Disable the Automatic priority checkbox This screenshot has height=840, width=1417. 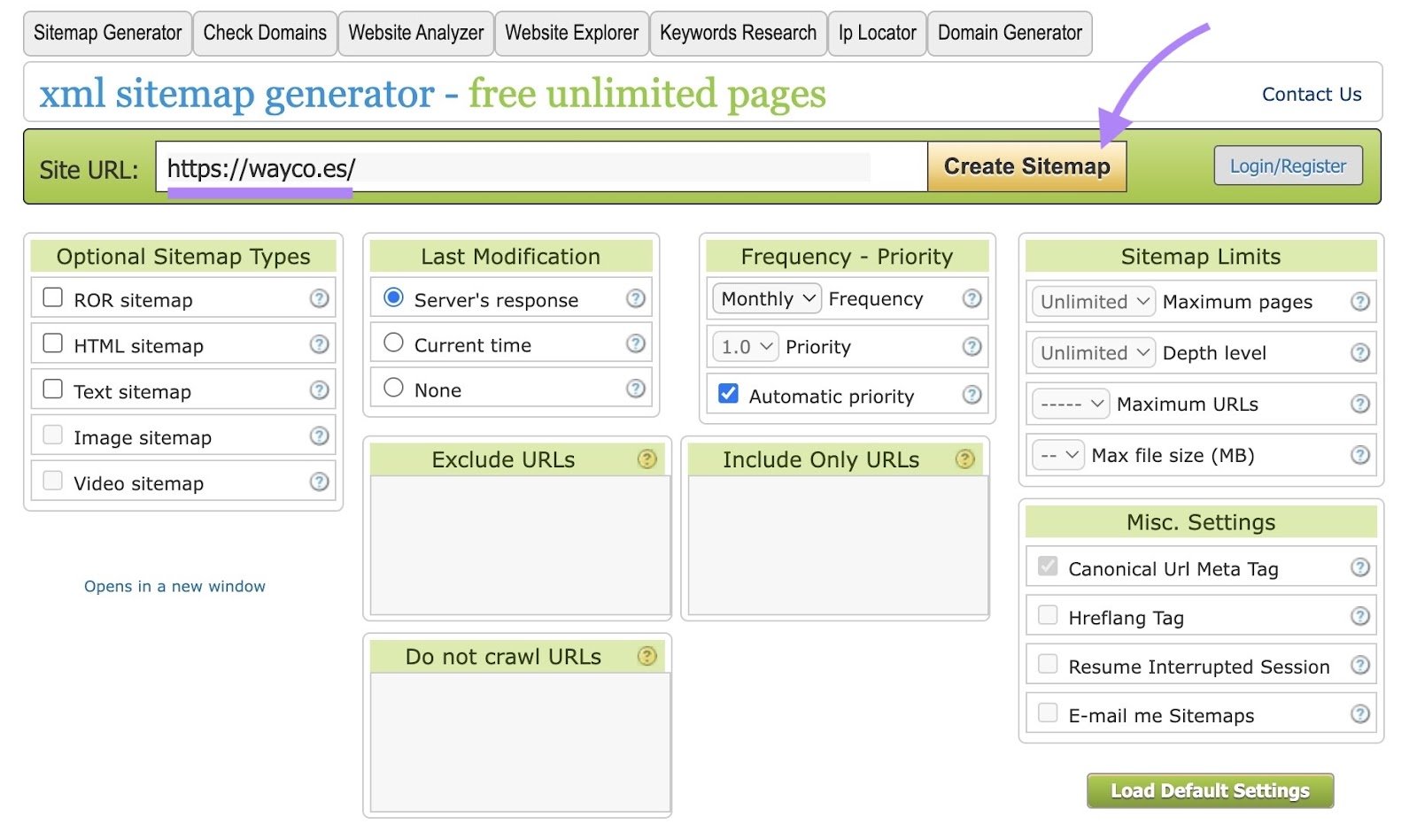728,396
